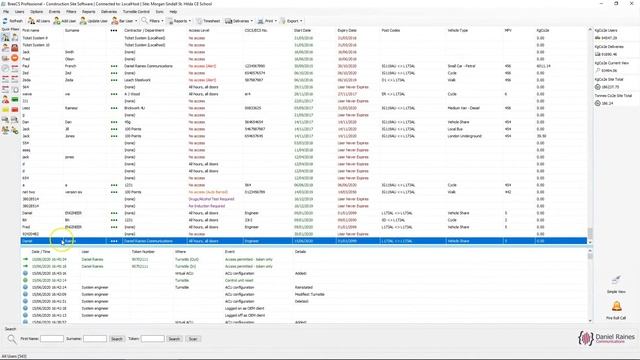Select the 'Control unit reset' event row
640x360 pixels.
pos(304,280)
